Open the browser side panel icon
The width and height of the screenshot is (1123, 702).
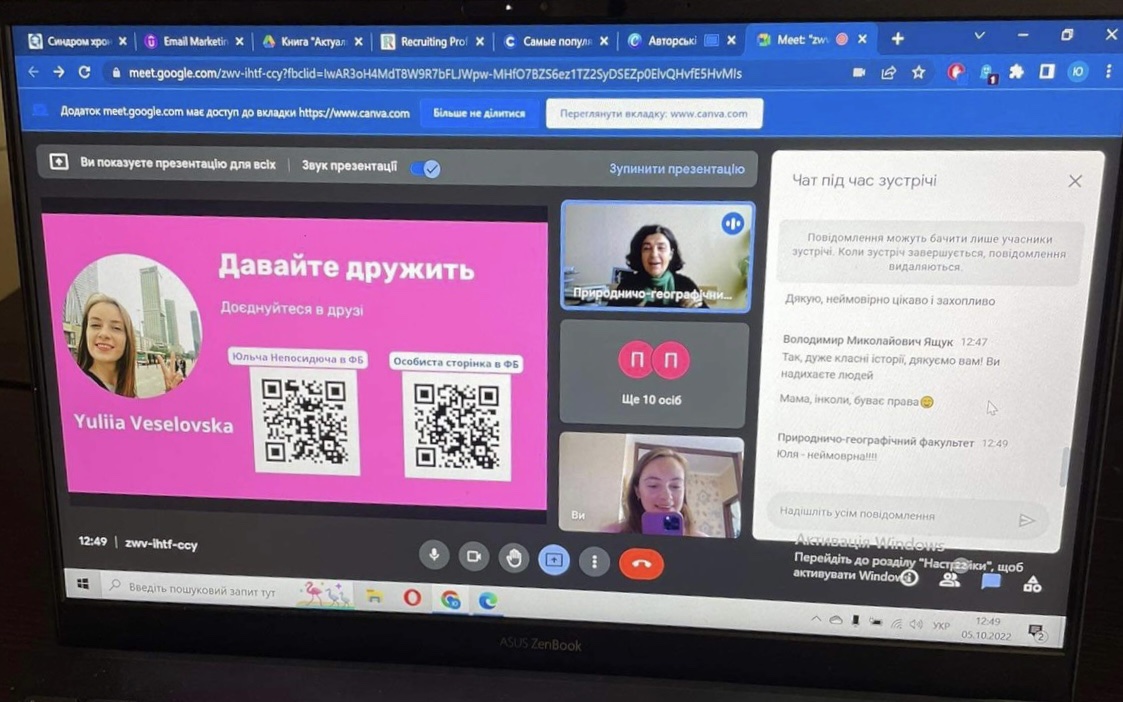1047,71
